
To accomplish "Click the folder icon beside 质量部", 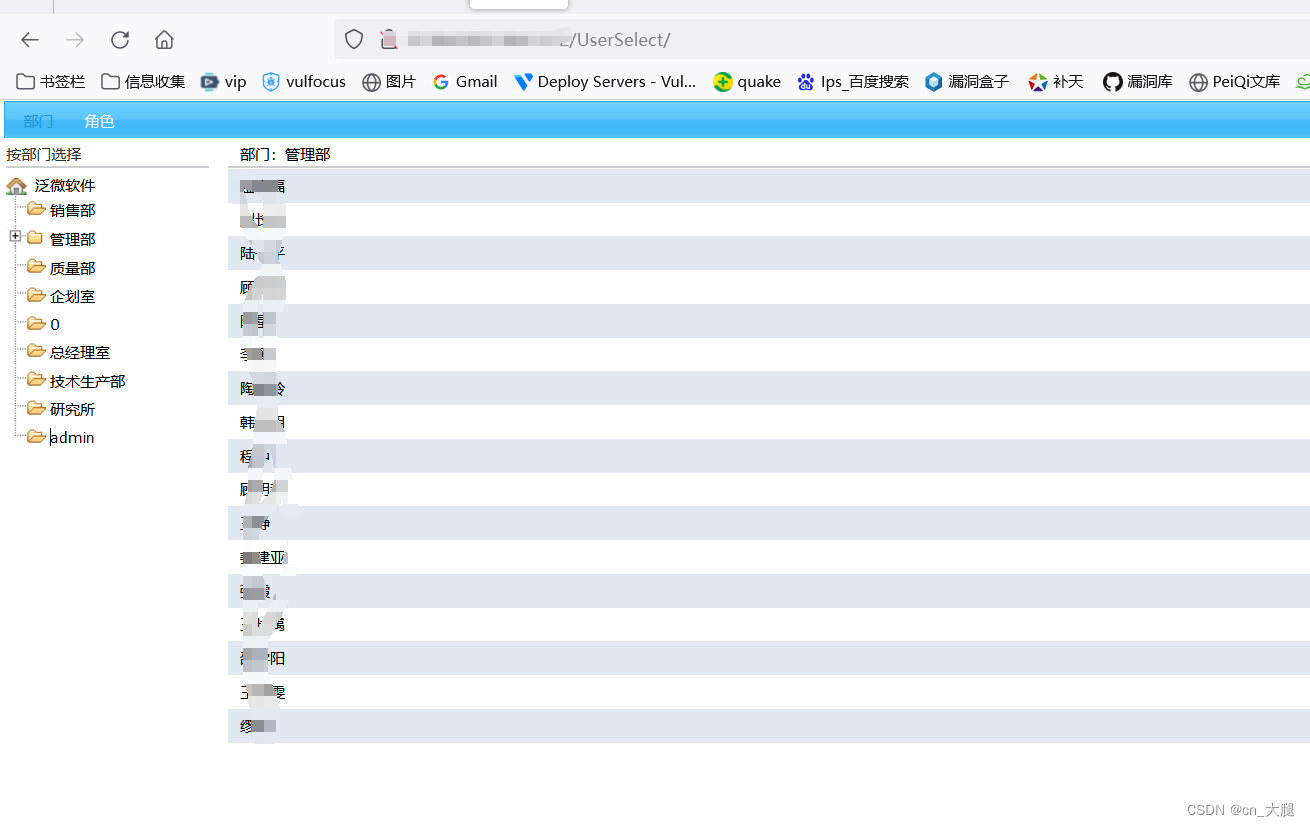I will (x=36, y=267).
